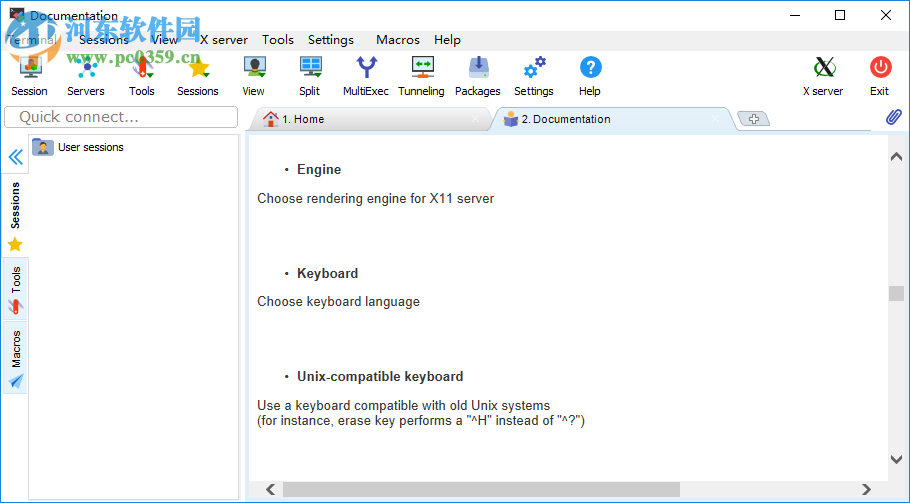Select the Split toolbar icon
The height and width of the screenshot is (503, 910).
pyautogui.click(x=310, y=68)
